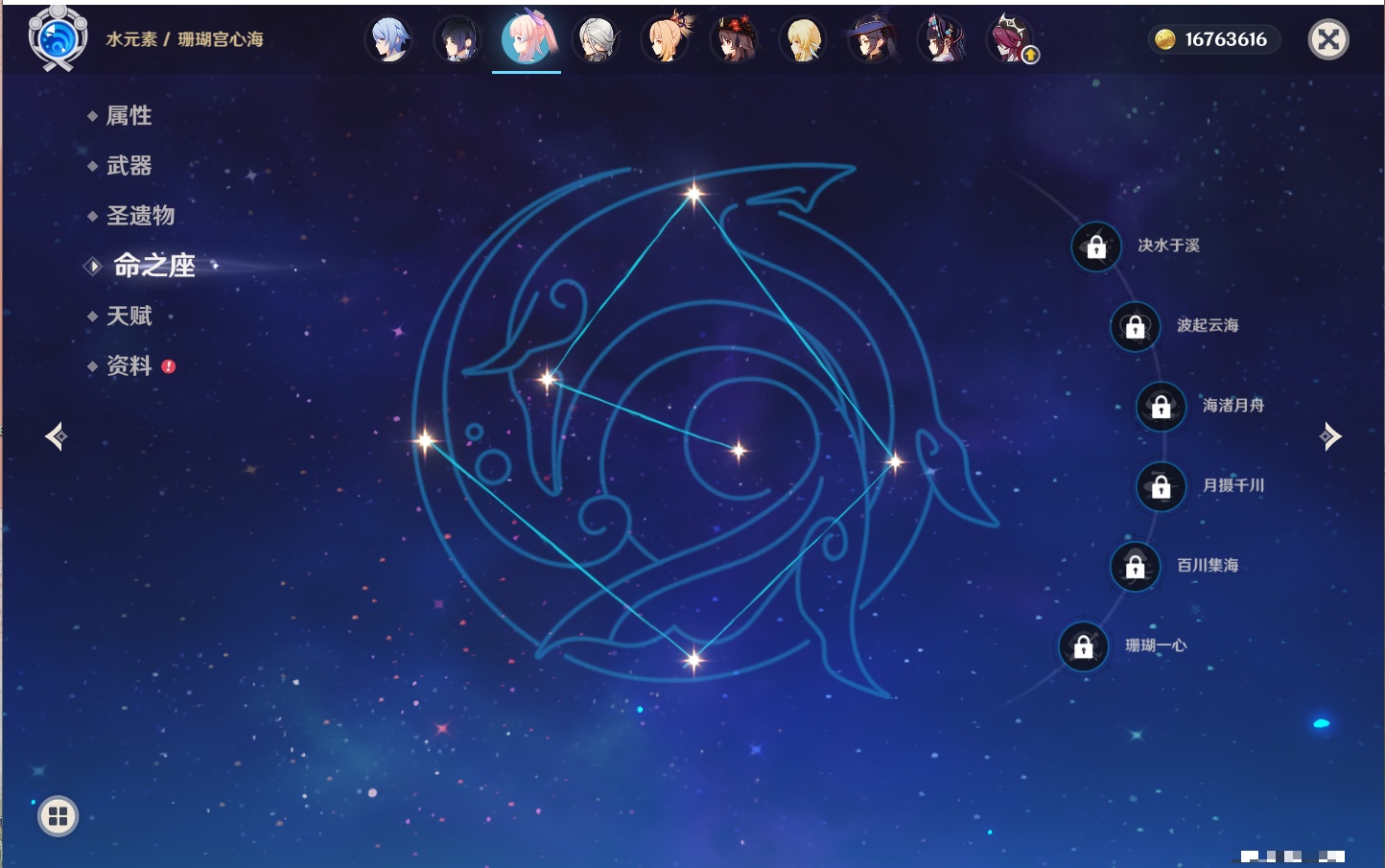Click the Hydro element emblem icon
The width and height of the screenshot is (1385, 868).
pos(58,38)
